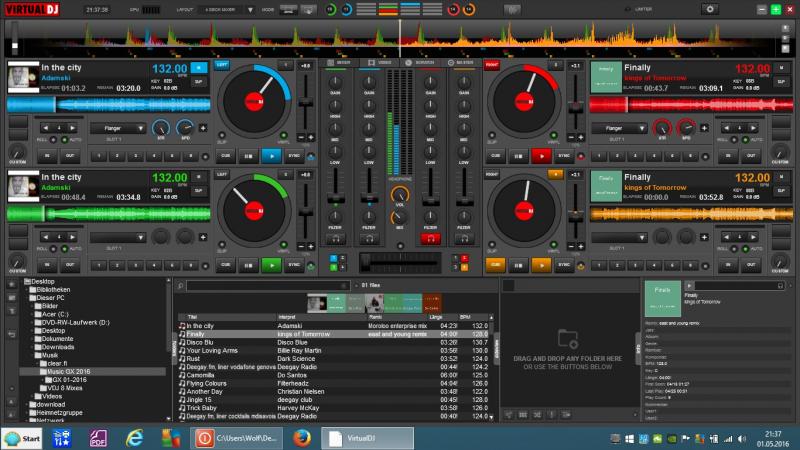Select the Music GX 2016 folder

point(69,371)
